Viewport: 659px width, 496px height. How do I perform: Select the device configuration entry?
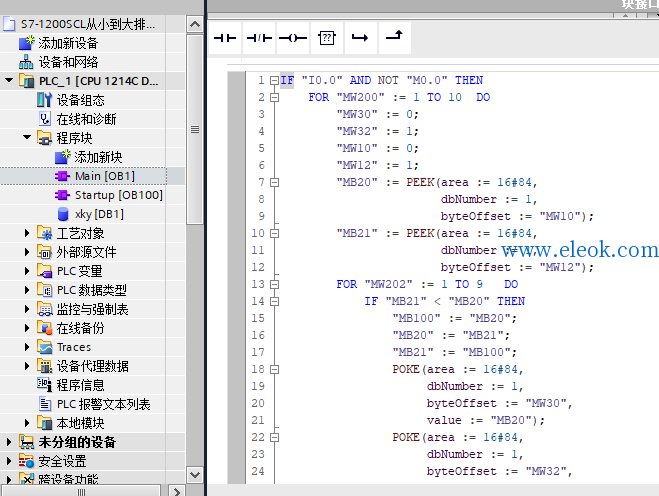(x=80, y=100)
